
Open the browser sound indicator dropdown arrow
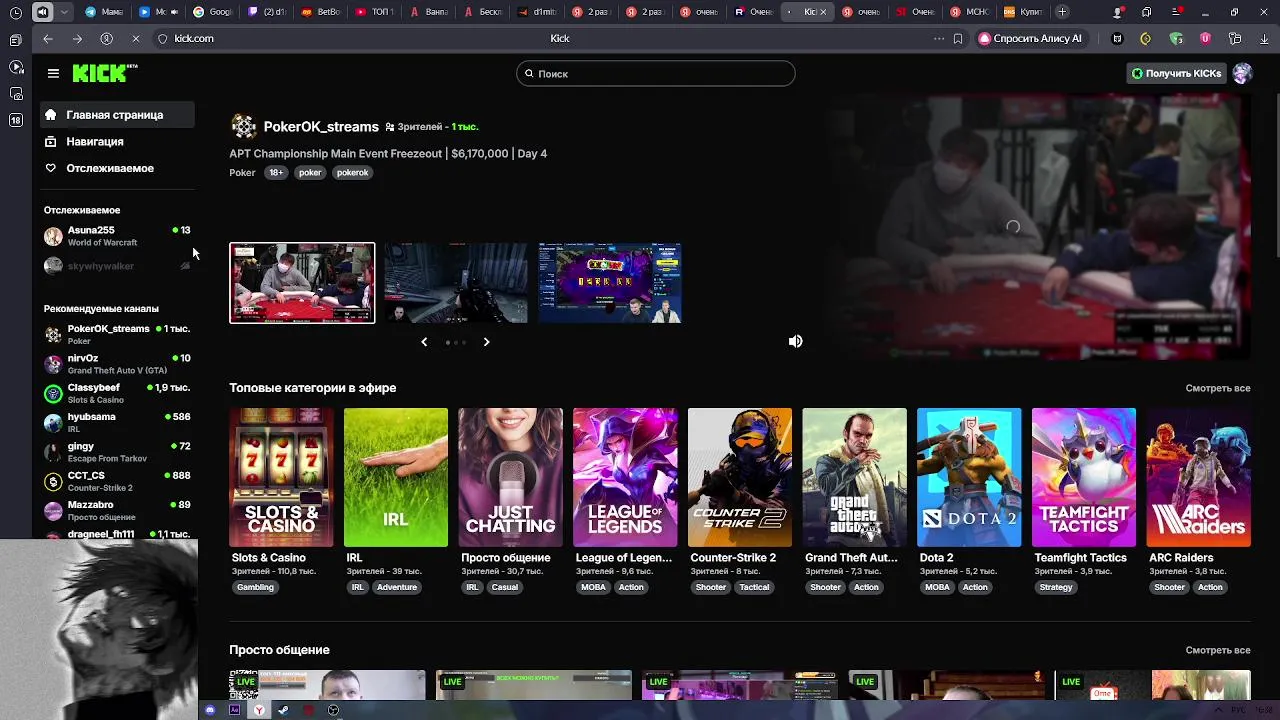[x=65, y=12]
